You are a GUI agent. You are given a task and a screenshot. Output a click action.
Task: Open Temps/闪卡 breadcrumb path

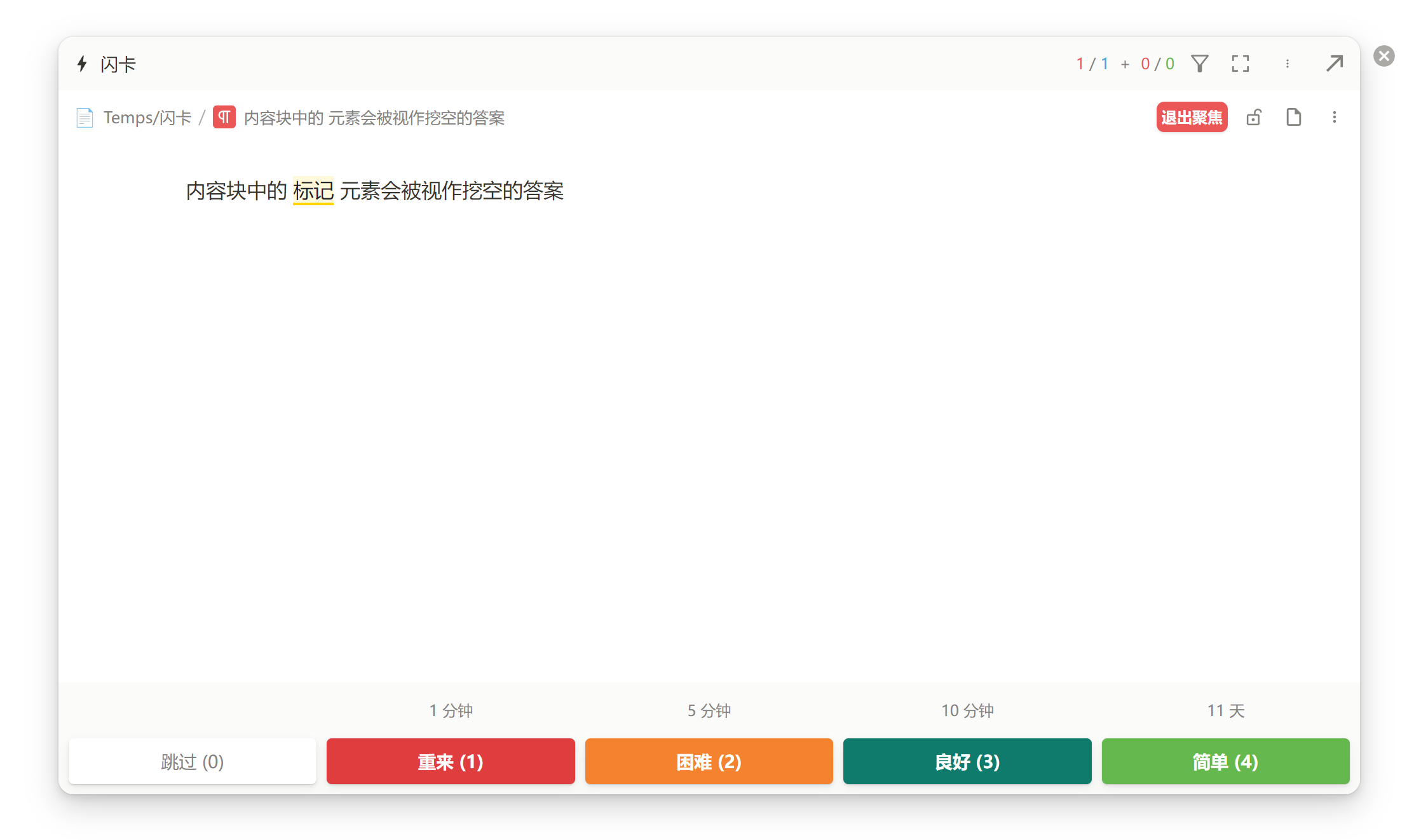point(147,118)
